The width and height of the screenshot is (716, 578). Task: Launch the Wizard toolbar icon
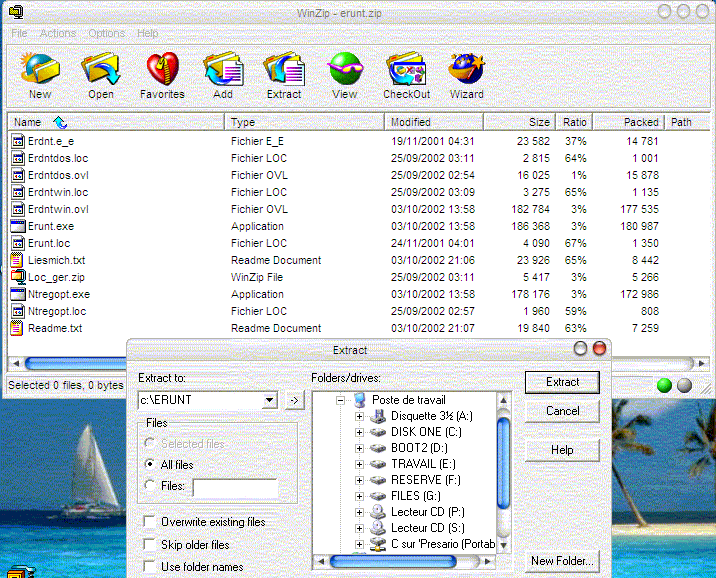(x=466, y=70)
